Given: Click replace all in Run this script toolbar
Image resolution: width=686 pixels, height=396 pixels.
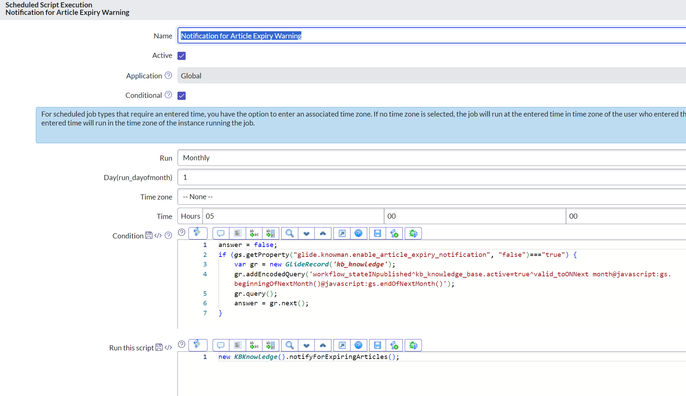Looking at the screenshot, I should pos(271,346).
